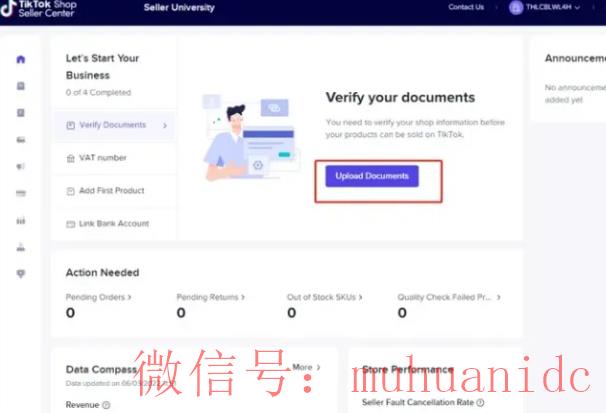This screenshot has width=606, height=413.
Task: Click the icon next to VAT number
Action: click(x=70, y=158)
